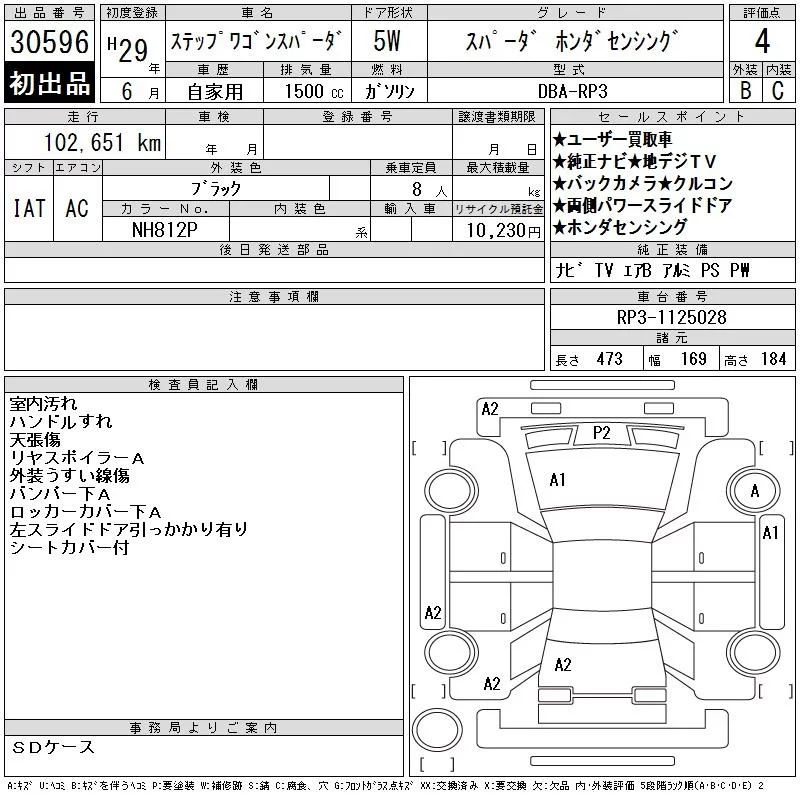Select the ★ユーザー買取車 sales point
This screenshot has width=800, height=800.
[612, 139]
